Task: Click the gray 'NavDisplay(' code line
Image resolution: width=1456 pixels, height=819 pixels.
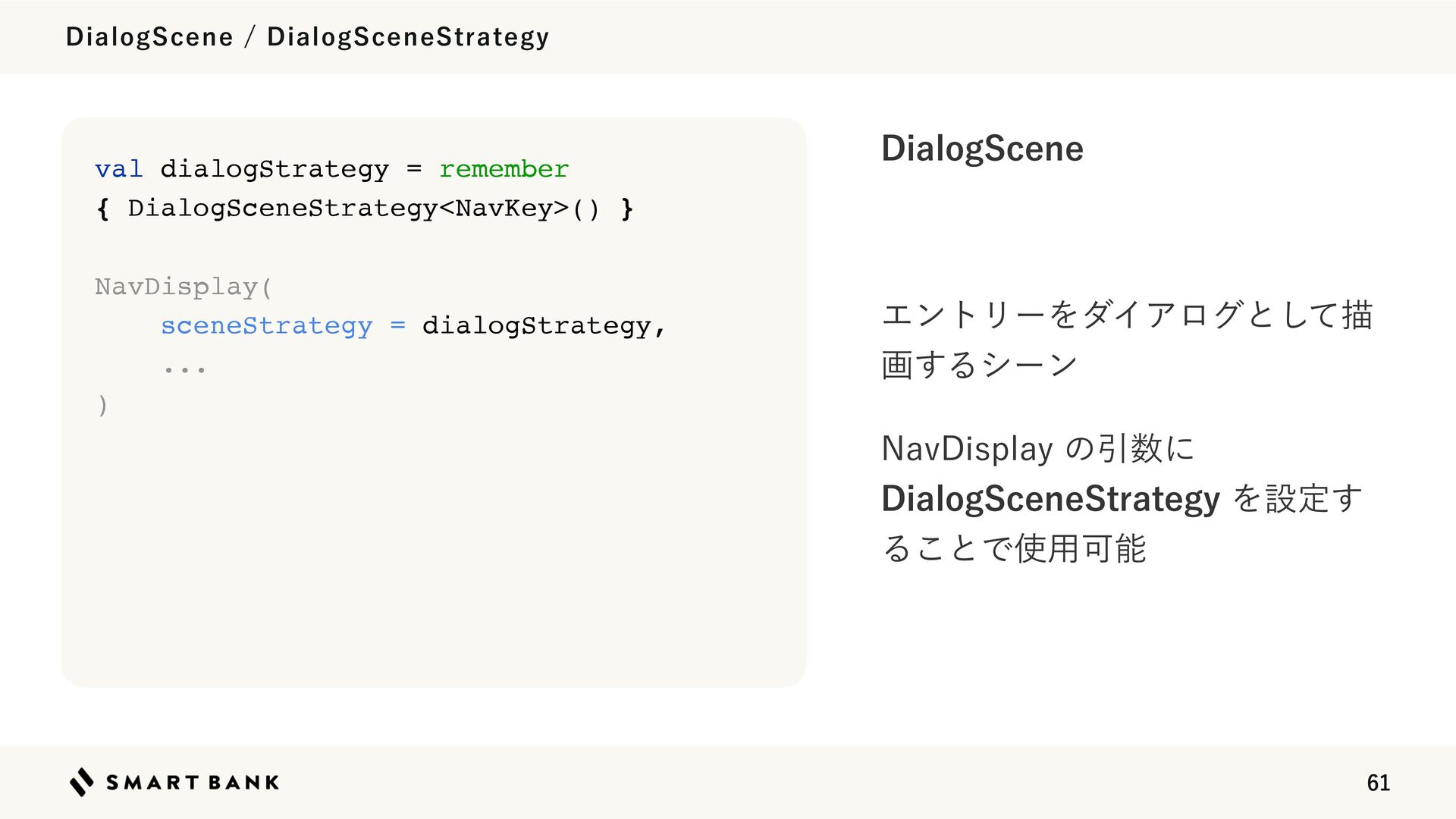Action: pos(183,287)
